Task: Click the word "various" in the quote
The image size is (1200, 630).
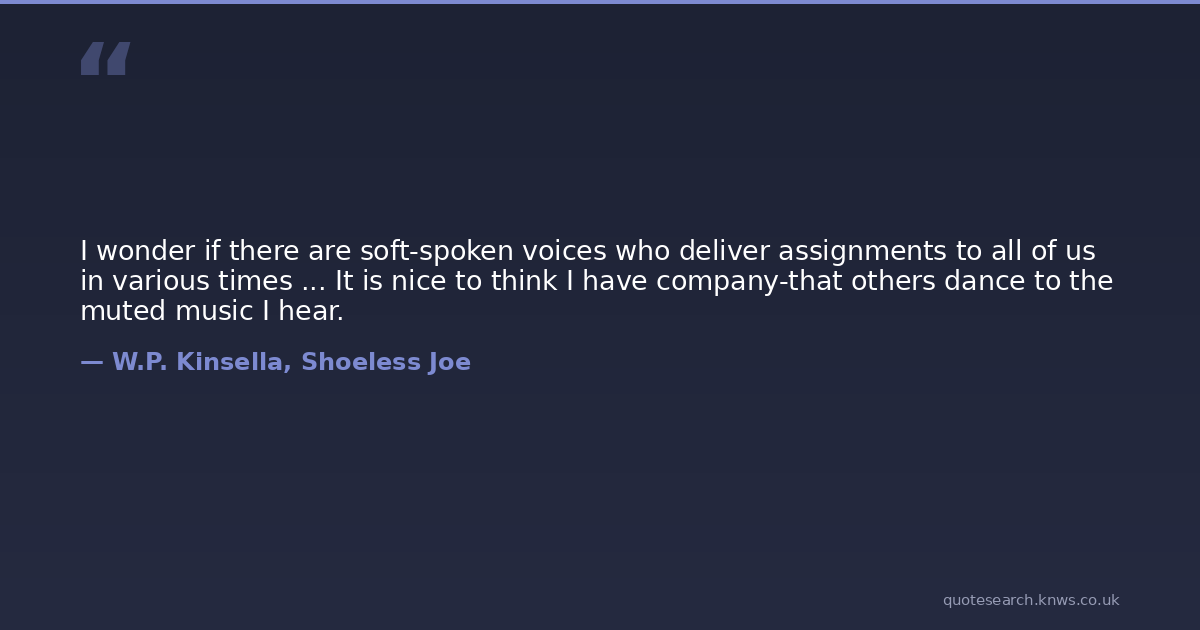Action: [156, 282]
